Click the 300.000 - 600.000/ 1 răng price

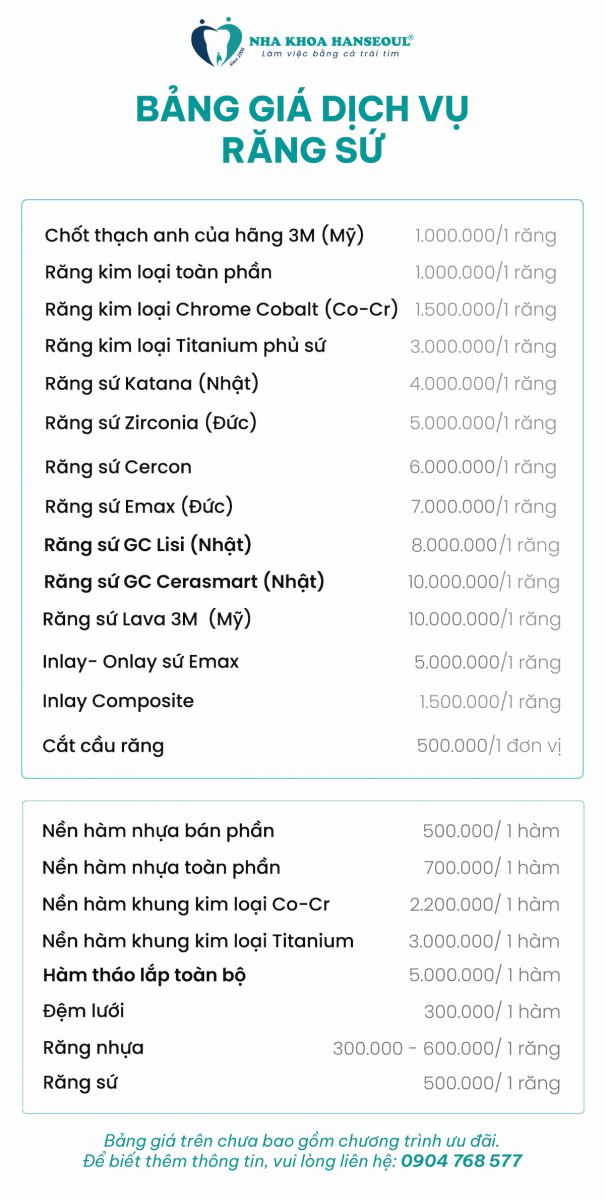[446, 1049]
